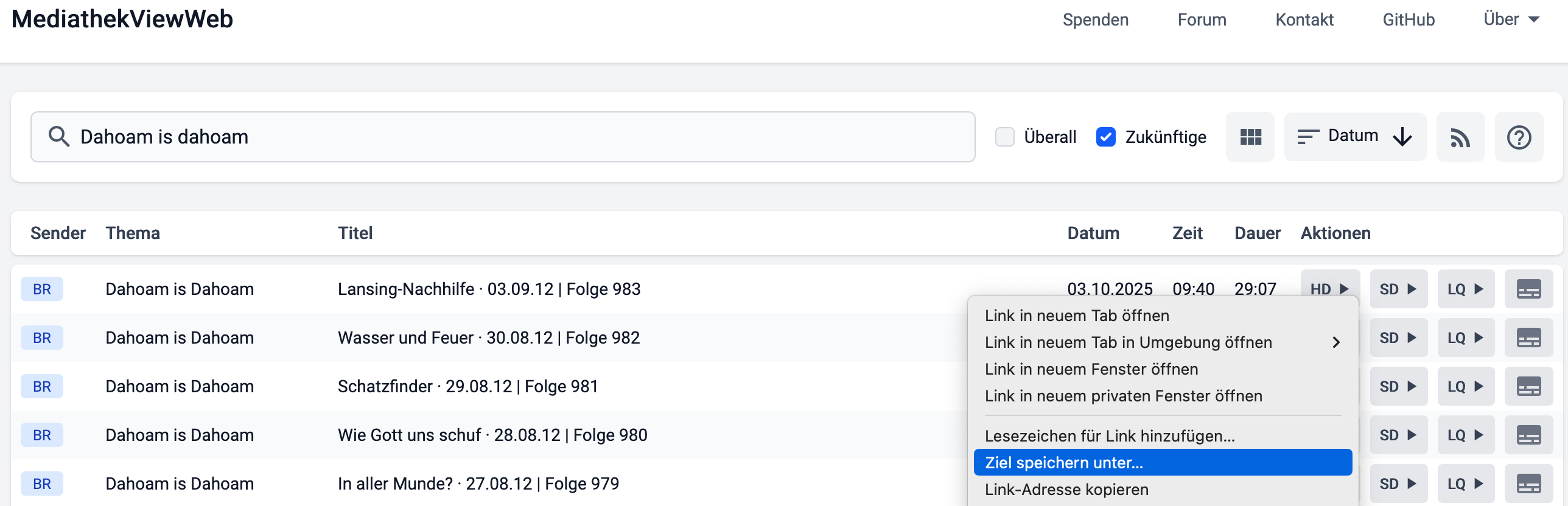Click 'Schatzfinder · 29.08.12 | Folge 981' title
Viewport: 1568px width, 506px height.
point(468,386)
